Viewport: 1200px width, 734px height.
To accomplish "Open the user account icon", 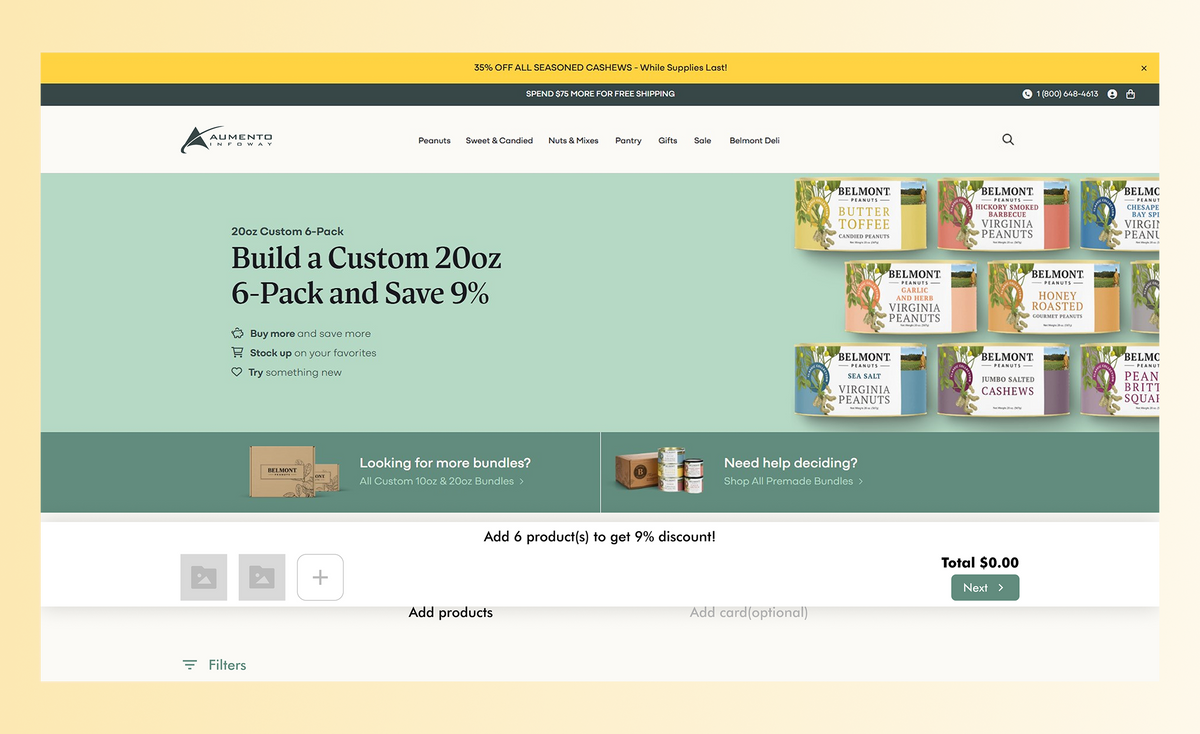I will tap(1112, 94).
